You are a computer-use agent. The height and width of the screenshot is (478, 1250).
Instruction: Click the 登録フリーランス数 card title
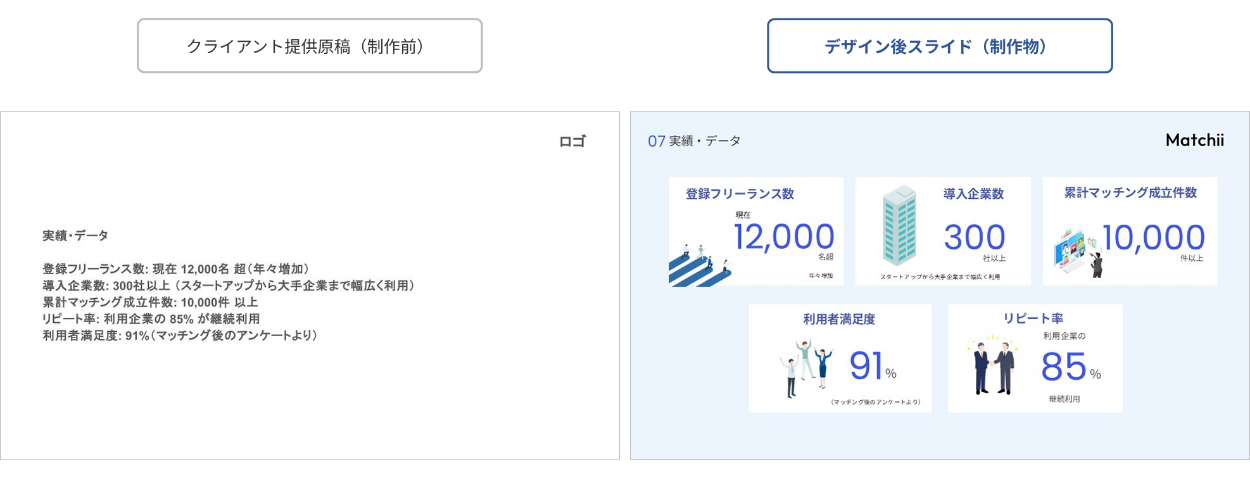(x=740, y=194)
